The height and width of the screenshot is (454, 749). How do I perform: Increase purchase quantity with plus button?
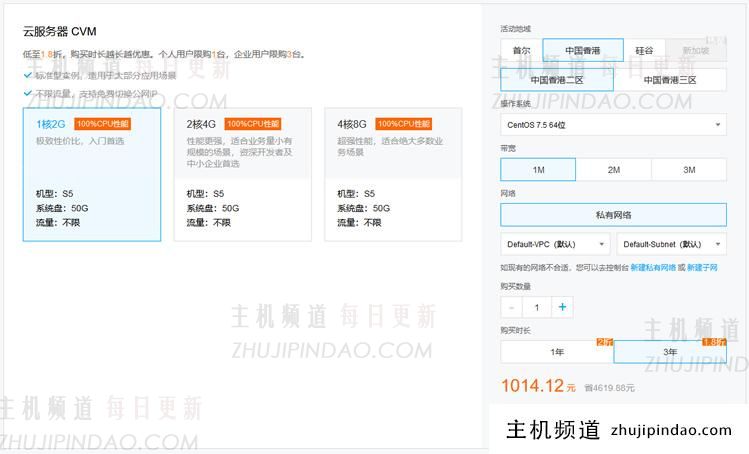563,308
